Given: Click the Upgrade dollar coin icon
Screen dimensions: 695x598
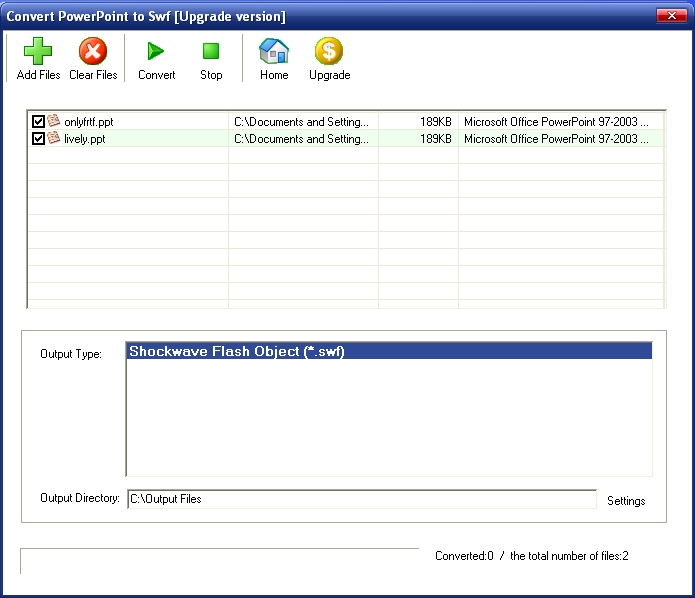Looking at the screenshot, I should (329, 51).
